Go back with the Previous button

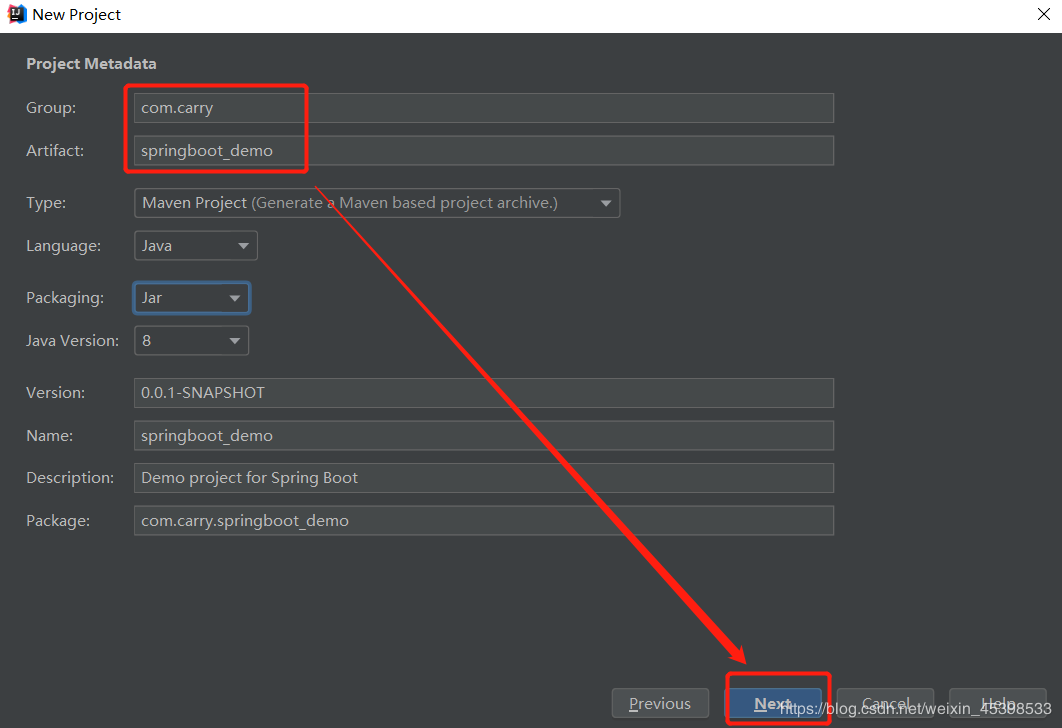pyautogui.click(x=660, y=704)
